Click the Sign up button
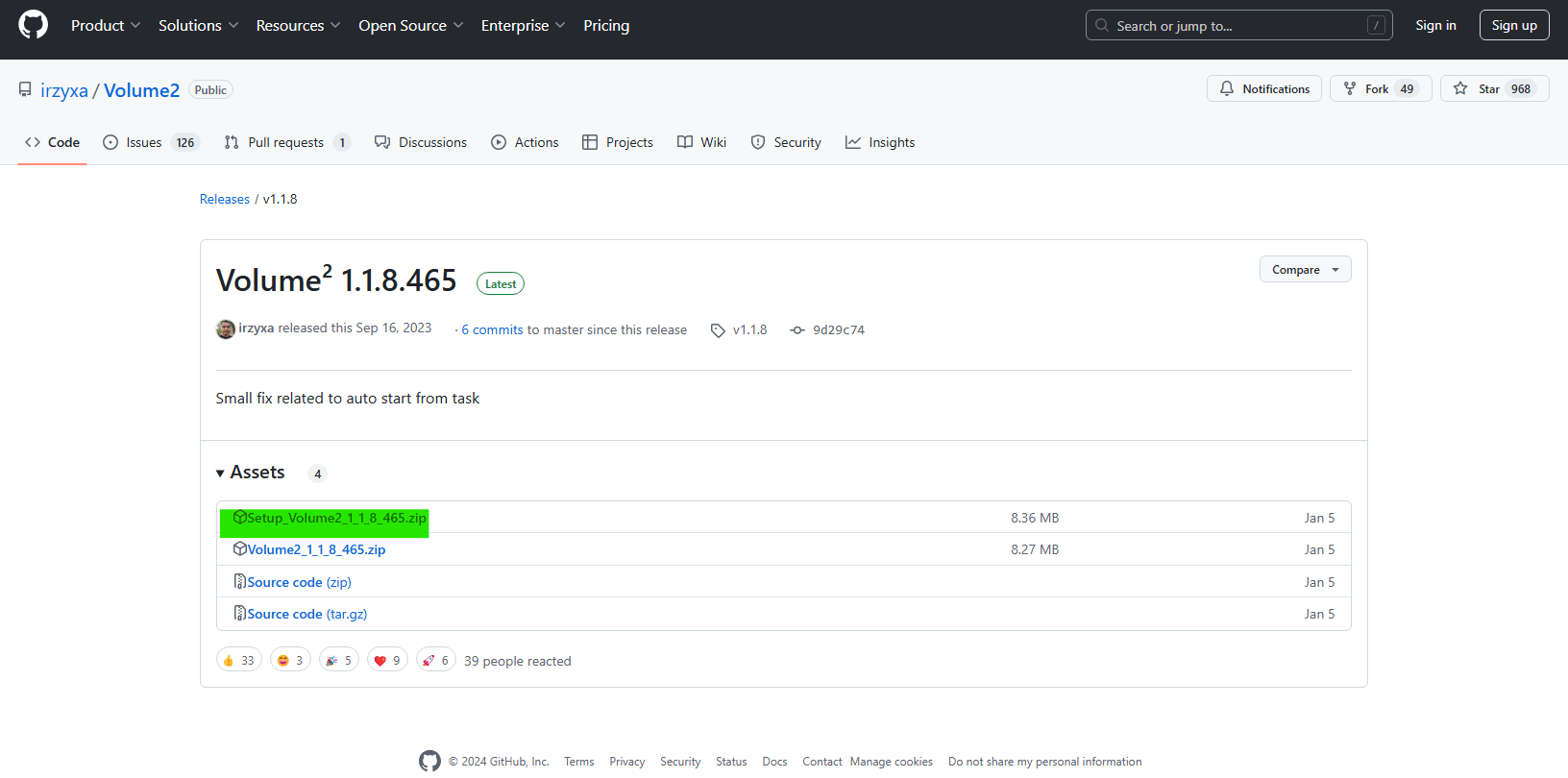This screenshot has width=1568, height=778. coord(1514,25)
